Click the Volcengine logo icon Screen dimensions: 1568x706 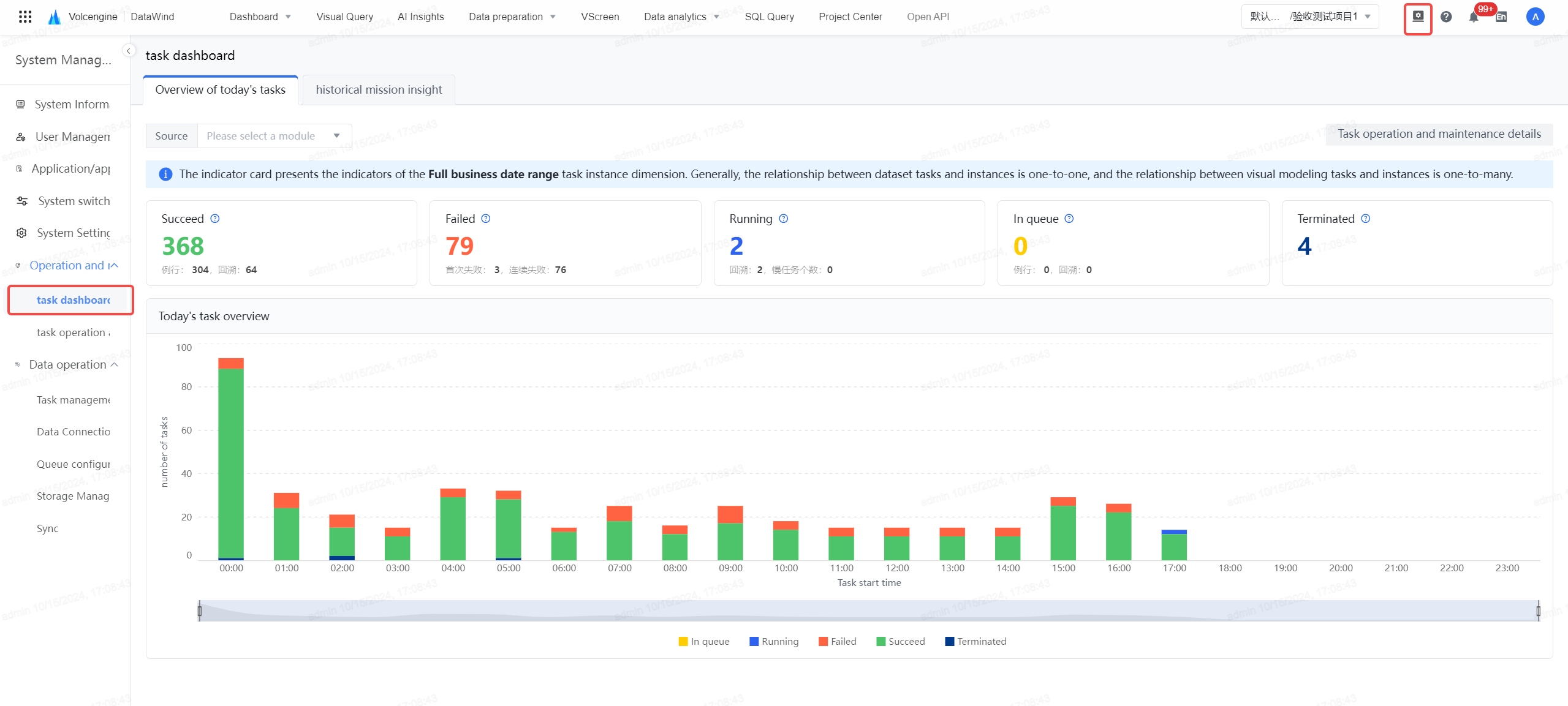tap(55, 17)
